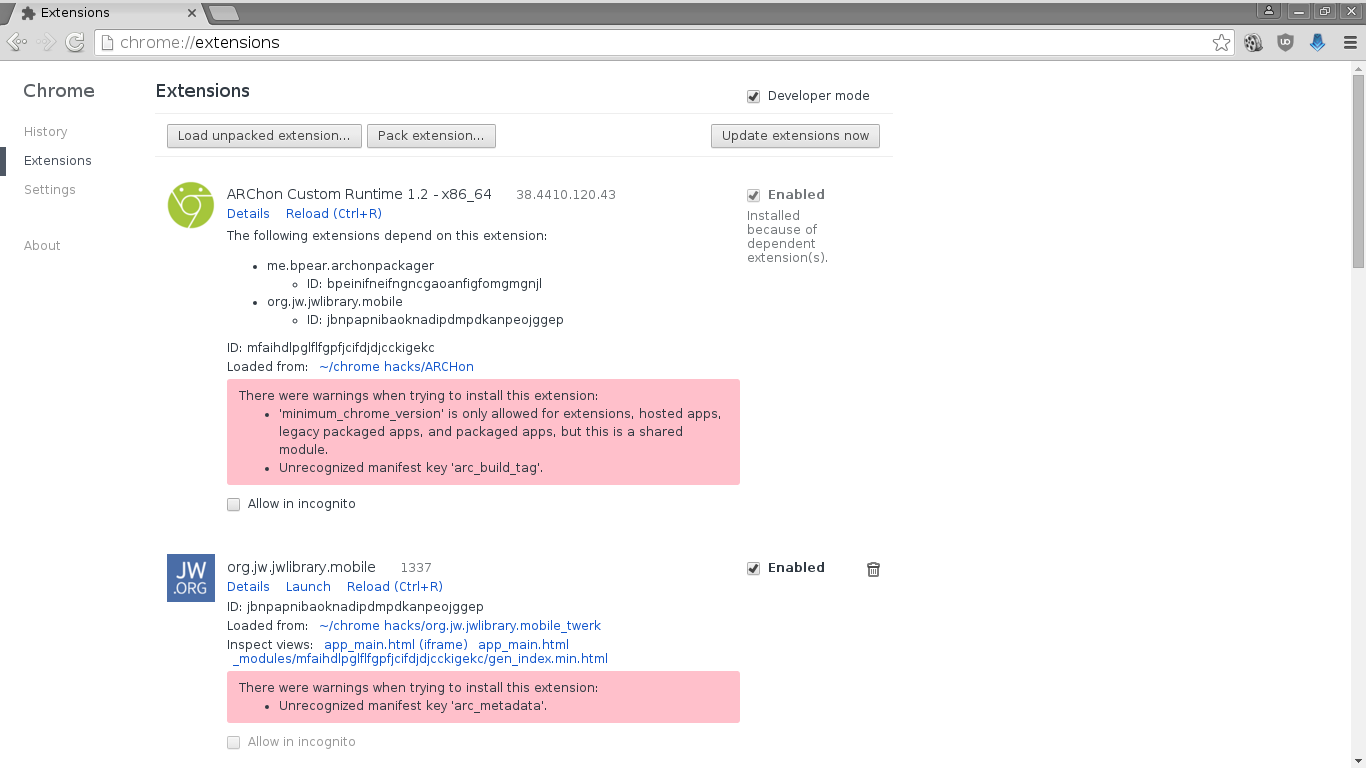Click the ID mfaihdlpglflfgpfjcifdjdjcckigekc text

(x=331, y=347)
